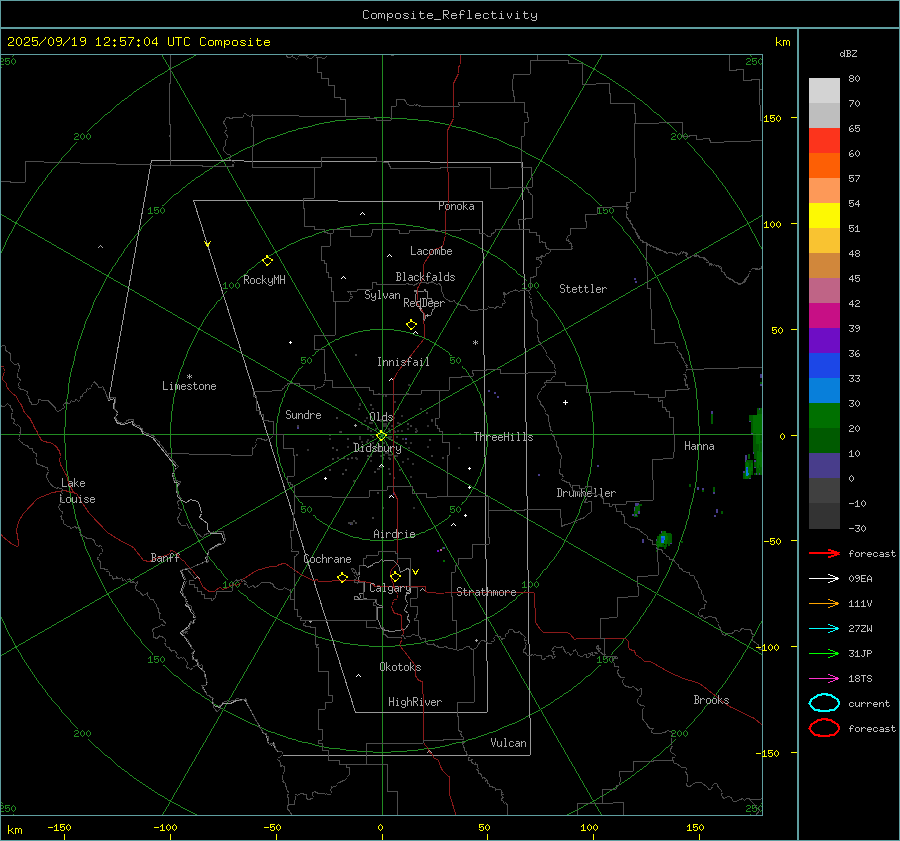Screen dimensions: 900x841
Task: Pick the red swatch in dBZ scale
Action: (824, 141)
